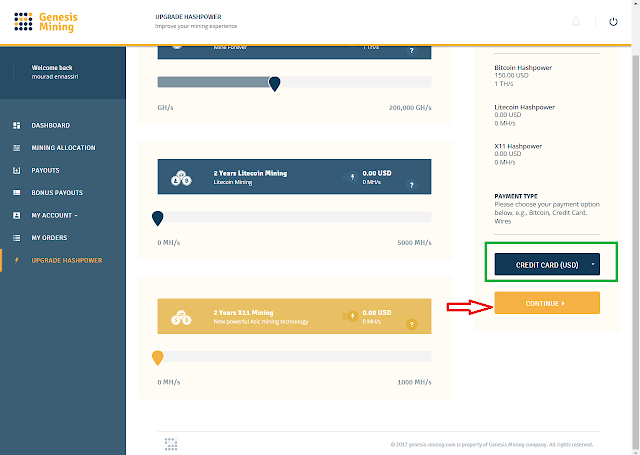Open the notifications bell icon

click(x=576, y=22)
